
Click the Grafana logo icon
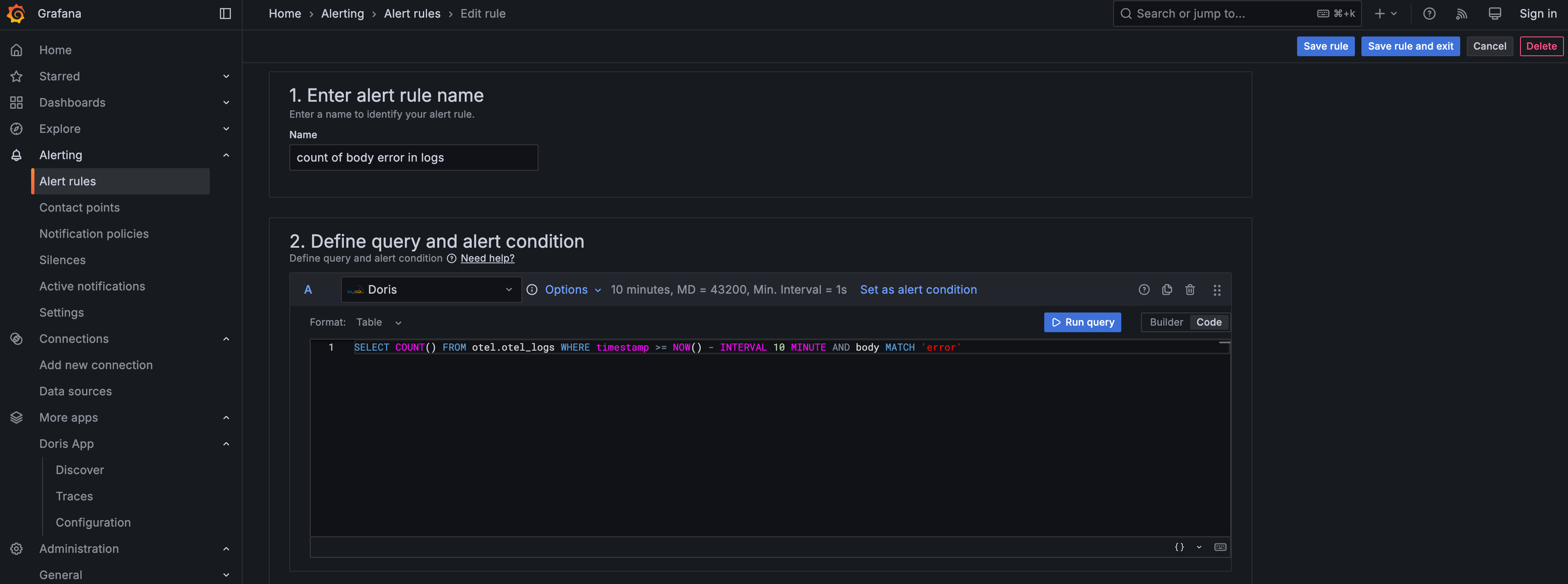click(16, 14)
